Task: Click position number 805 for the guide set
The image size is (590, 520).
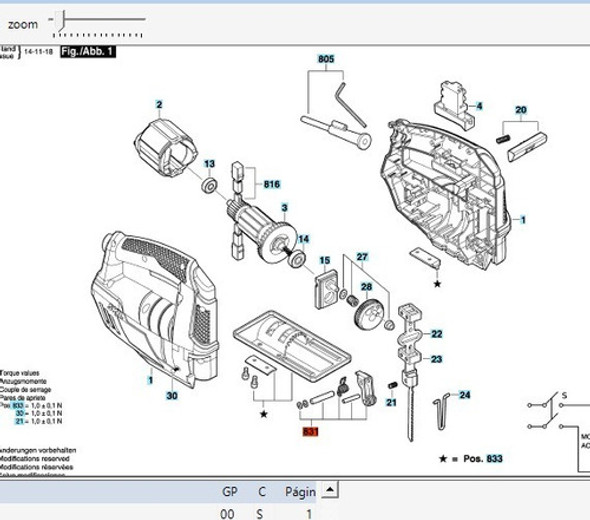Action: (326, 59)
